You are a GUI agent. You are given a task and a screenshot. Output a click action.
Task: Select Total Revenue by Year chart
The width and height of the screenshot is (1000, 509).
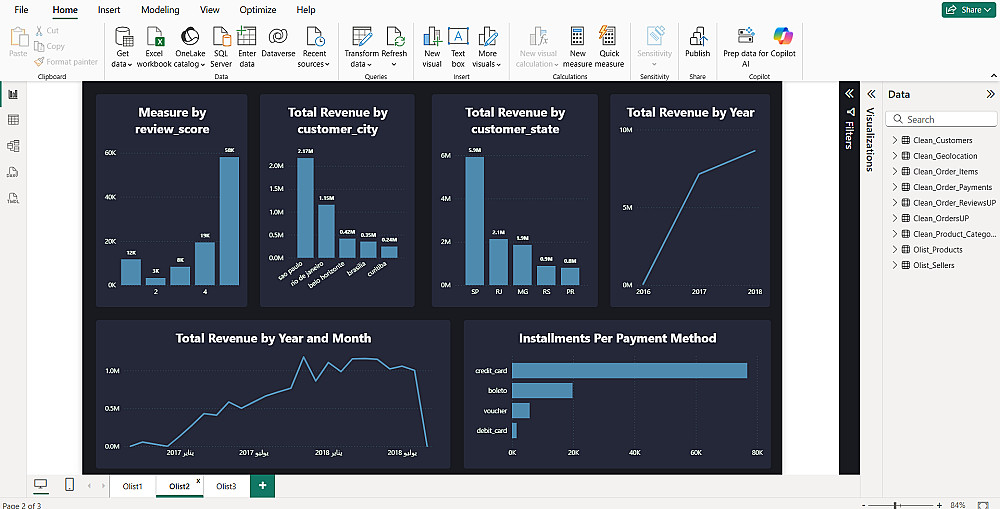coord(690,201)
